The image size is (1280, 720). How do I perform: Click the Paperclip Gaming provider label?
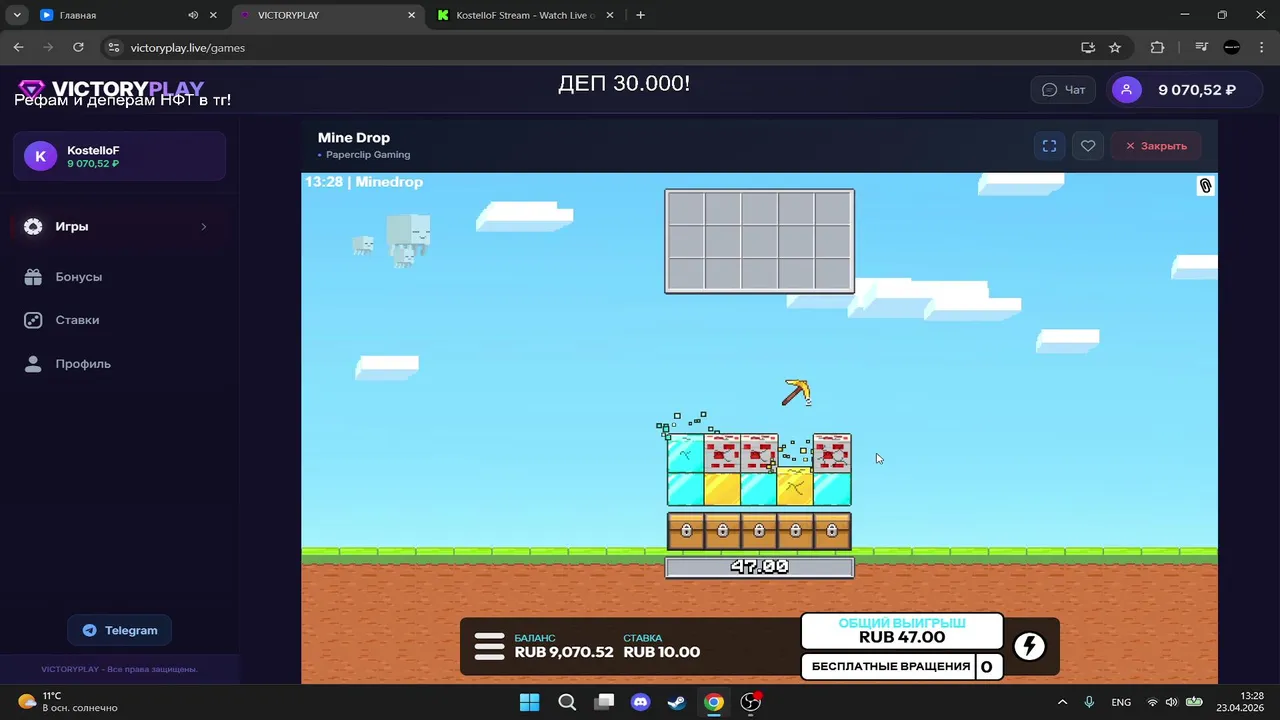[368, 155]
